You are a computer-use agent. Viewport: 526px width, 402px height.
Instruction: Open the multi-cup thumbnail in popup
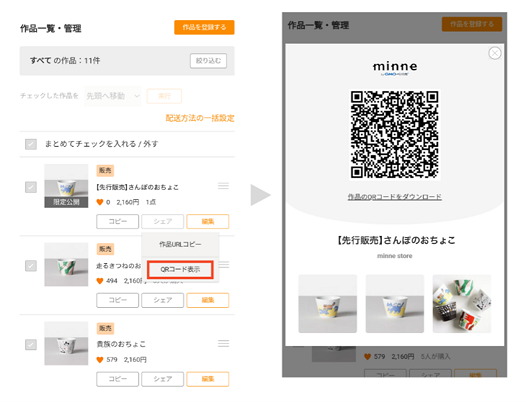(462, 304)
